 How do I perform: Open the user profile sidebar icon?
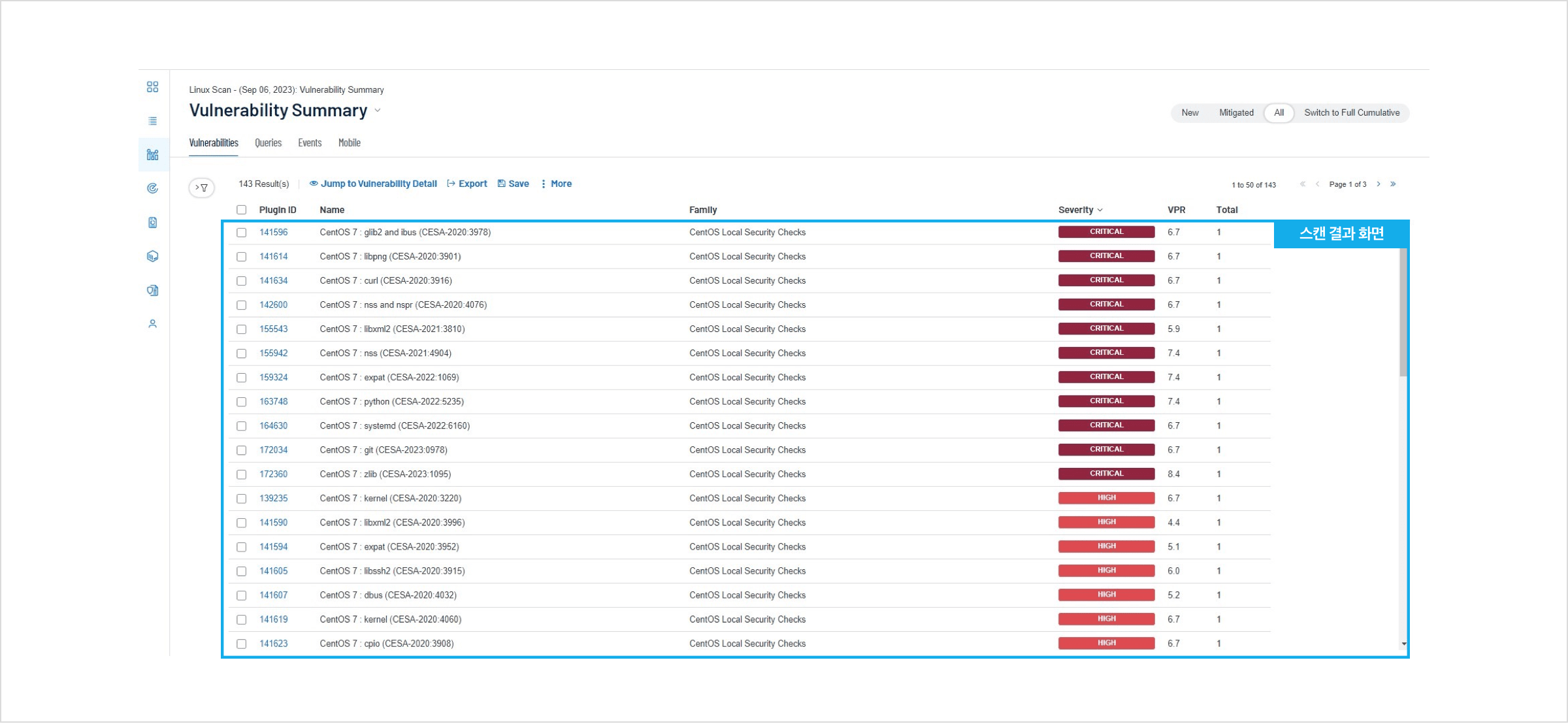coord(152,324)
